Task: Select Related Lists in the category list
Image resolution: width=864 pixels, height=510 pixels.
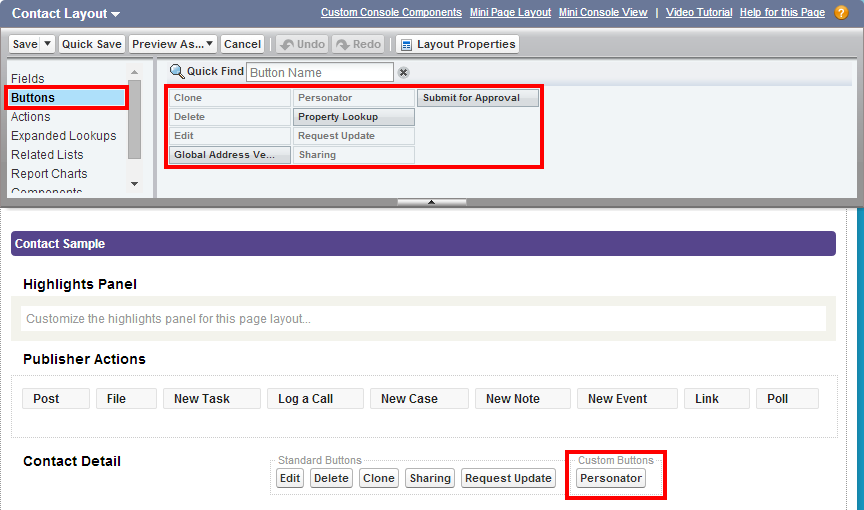Action: point(47,155)
